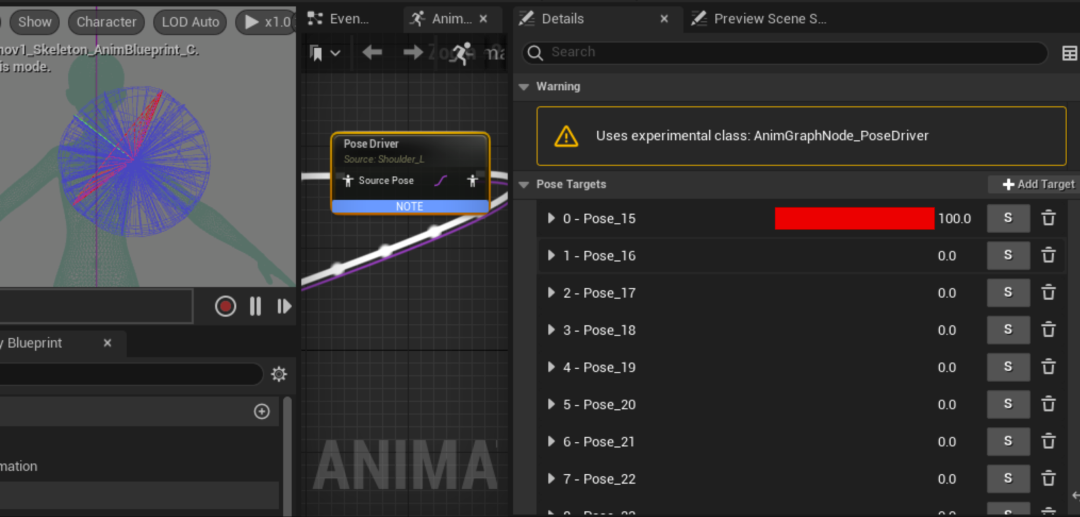Toggle the solo S button for Pose_16
The width and height of the screenshot is (1080, 517).
[x=1008, y=255]
